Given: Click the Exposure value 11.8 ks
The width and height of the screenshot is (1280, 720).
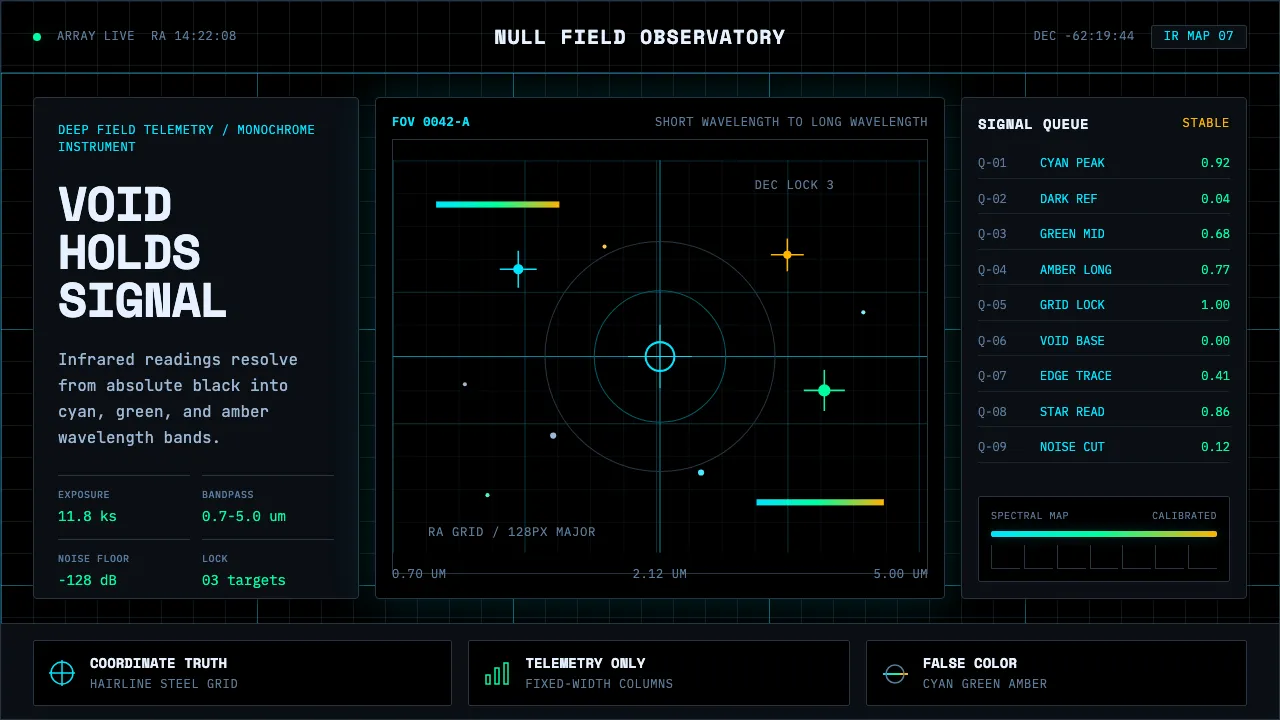Looking at the screenshot, I should point(87,516).
